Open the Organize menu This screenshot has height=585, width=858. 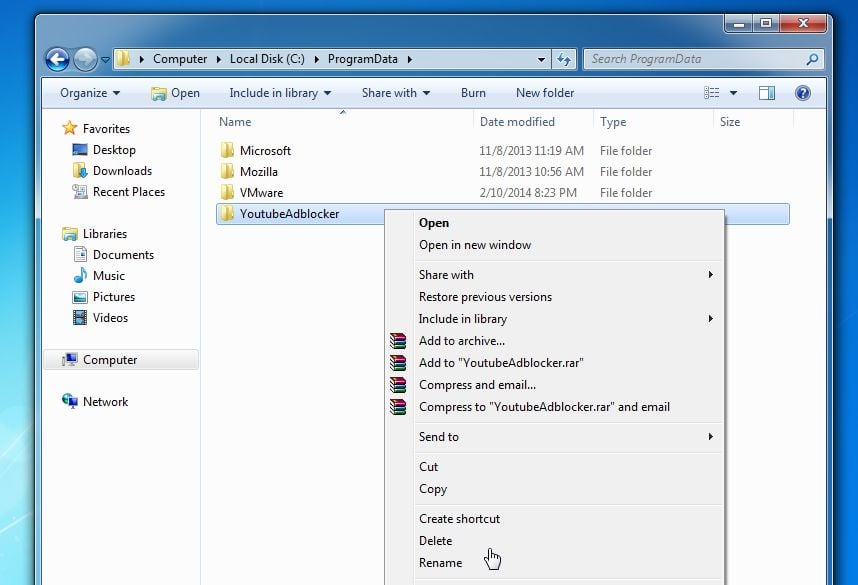point(90,93)
